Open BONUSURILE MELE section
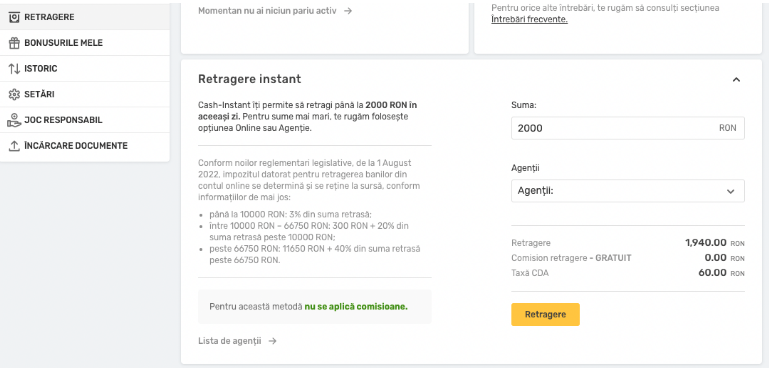769x368 pixels. click(x=85, y=43)
